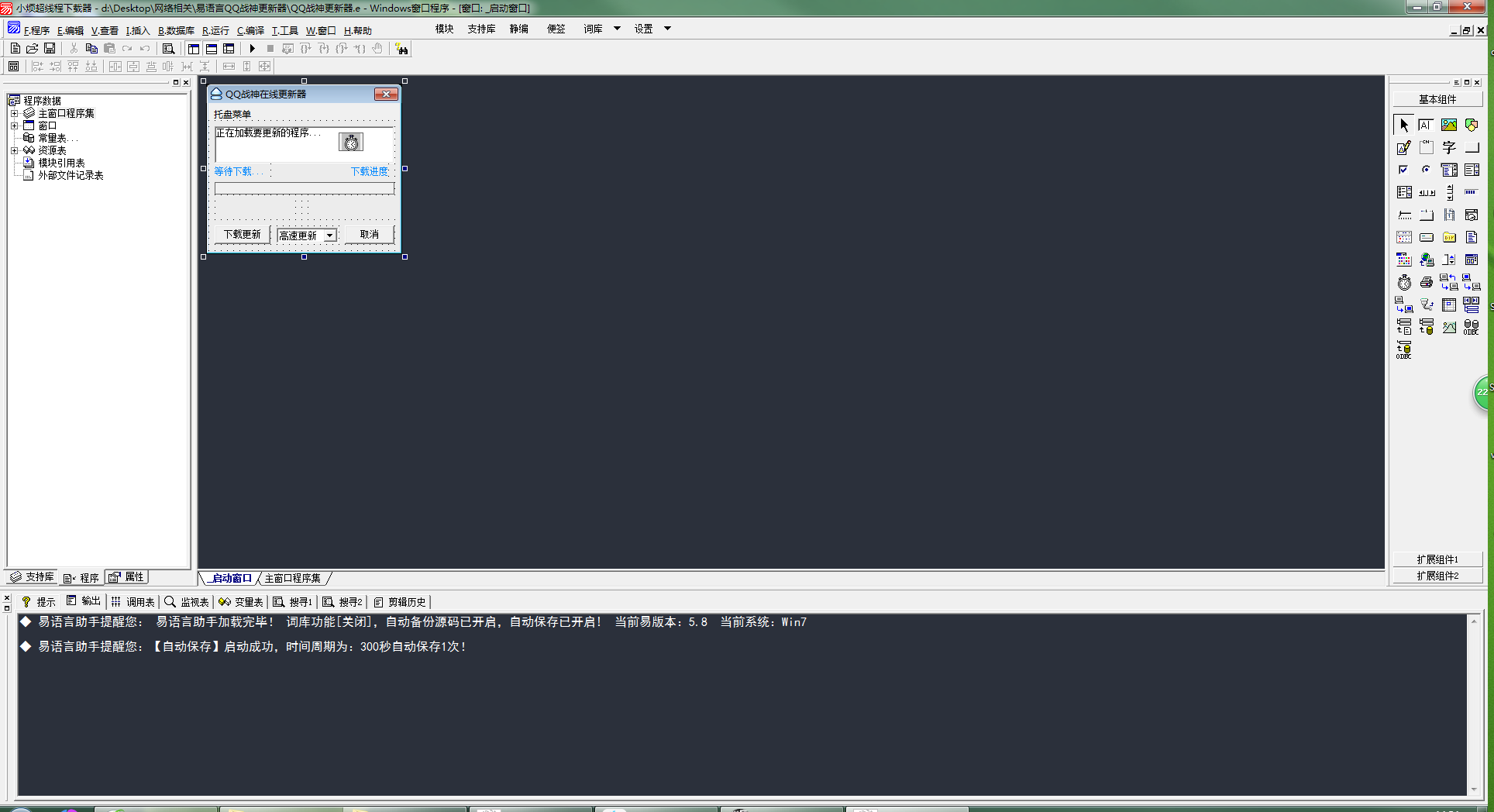This screenshot has height=812, width=1494.
Task: Open the 设置 dropdown arrow
Action: coord(667,29)
